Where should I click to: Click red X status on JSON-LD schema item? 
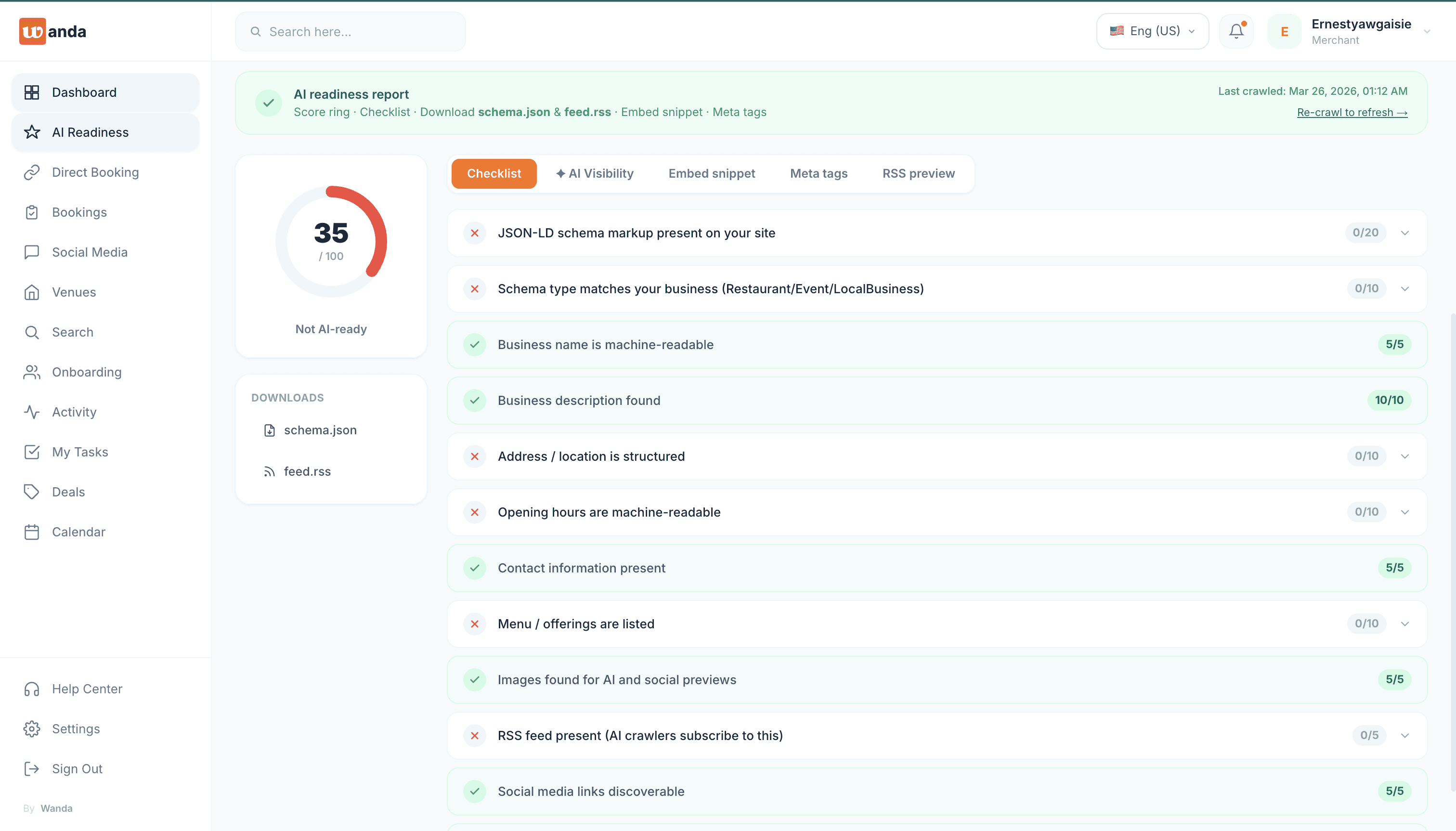(474, 233)
